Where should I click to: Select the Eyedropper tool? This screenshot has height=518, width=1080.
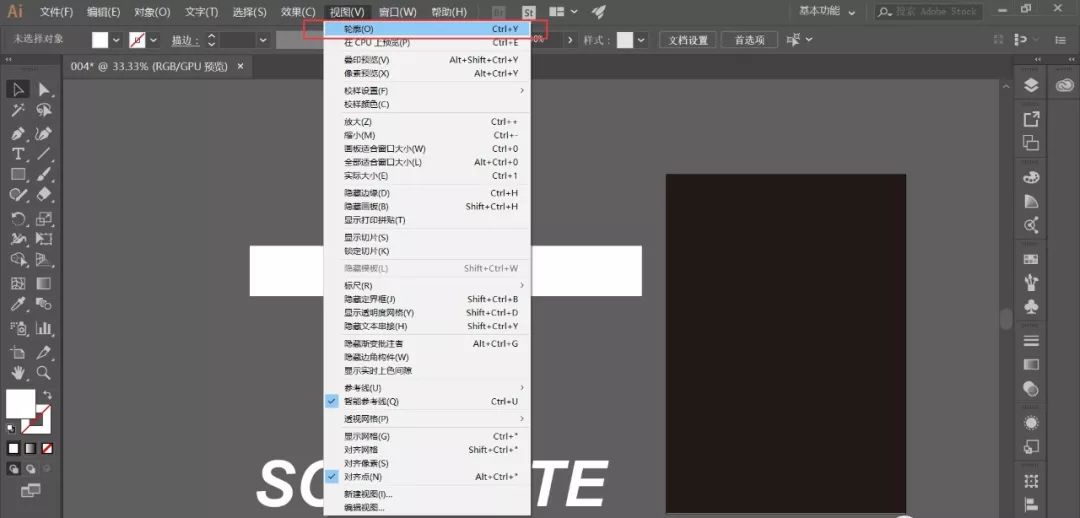(18, 304)
